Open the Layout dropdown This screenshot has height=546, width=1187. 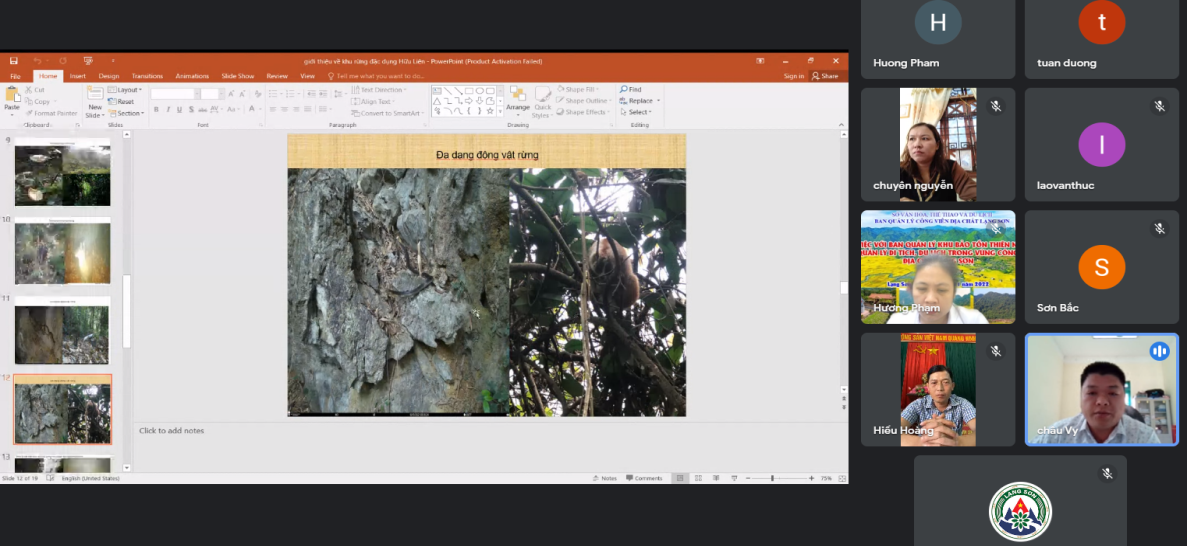coord(125,89)
